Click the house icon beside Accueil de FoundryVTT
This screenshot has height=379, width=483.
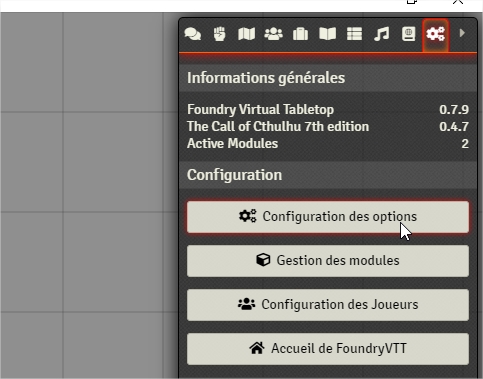click(x=257, y=348)
